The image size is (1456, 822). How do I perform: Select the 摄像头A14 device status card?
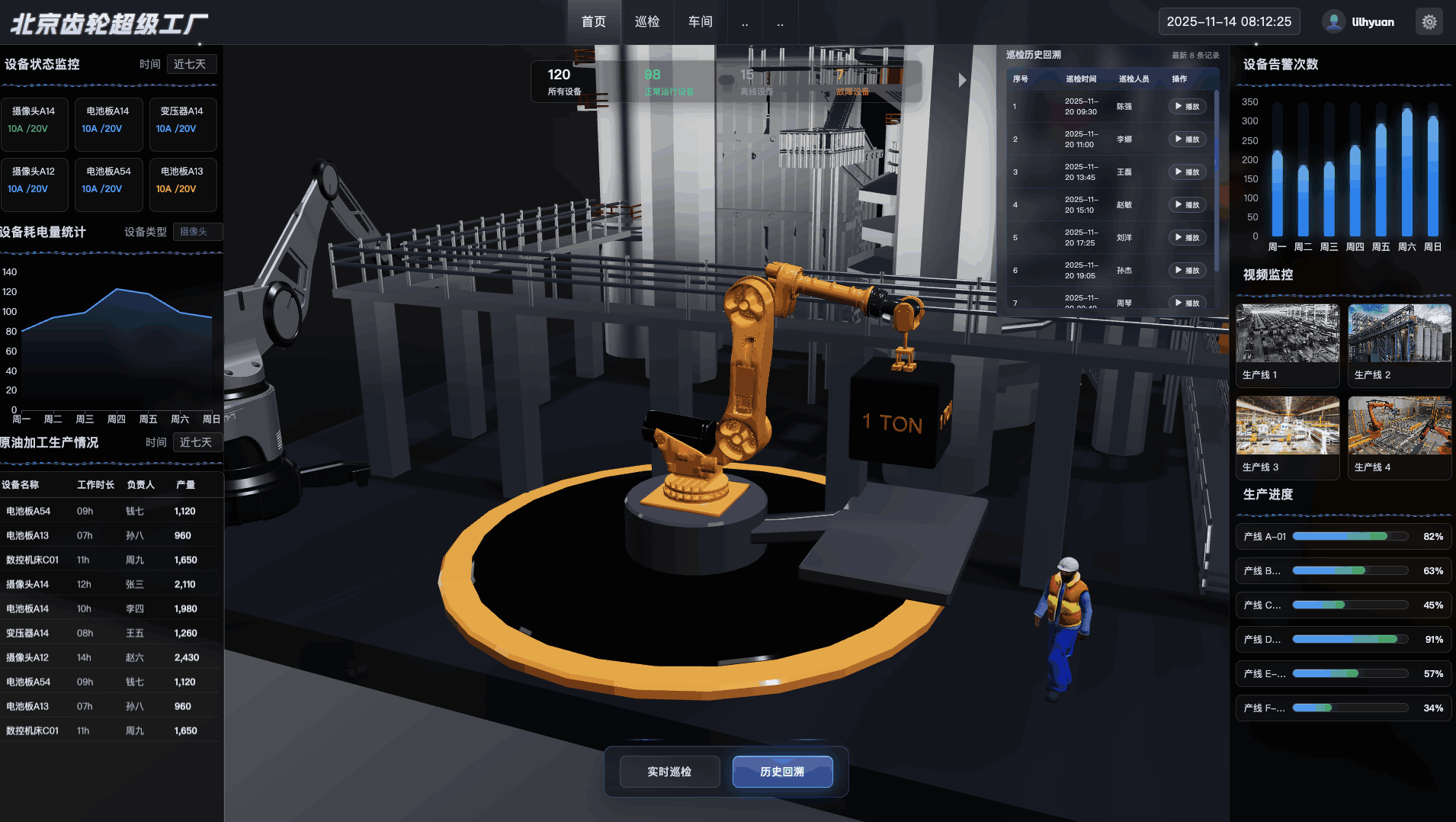(x=34, y=124)
